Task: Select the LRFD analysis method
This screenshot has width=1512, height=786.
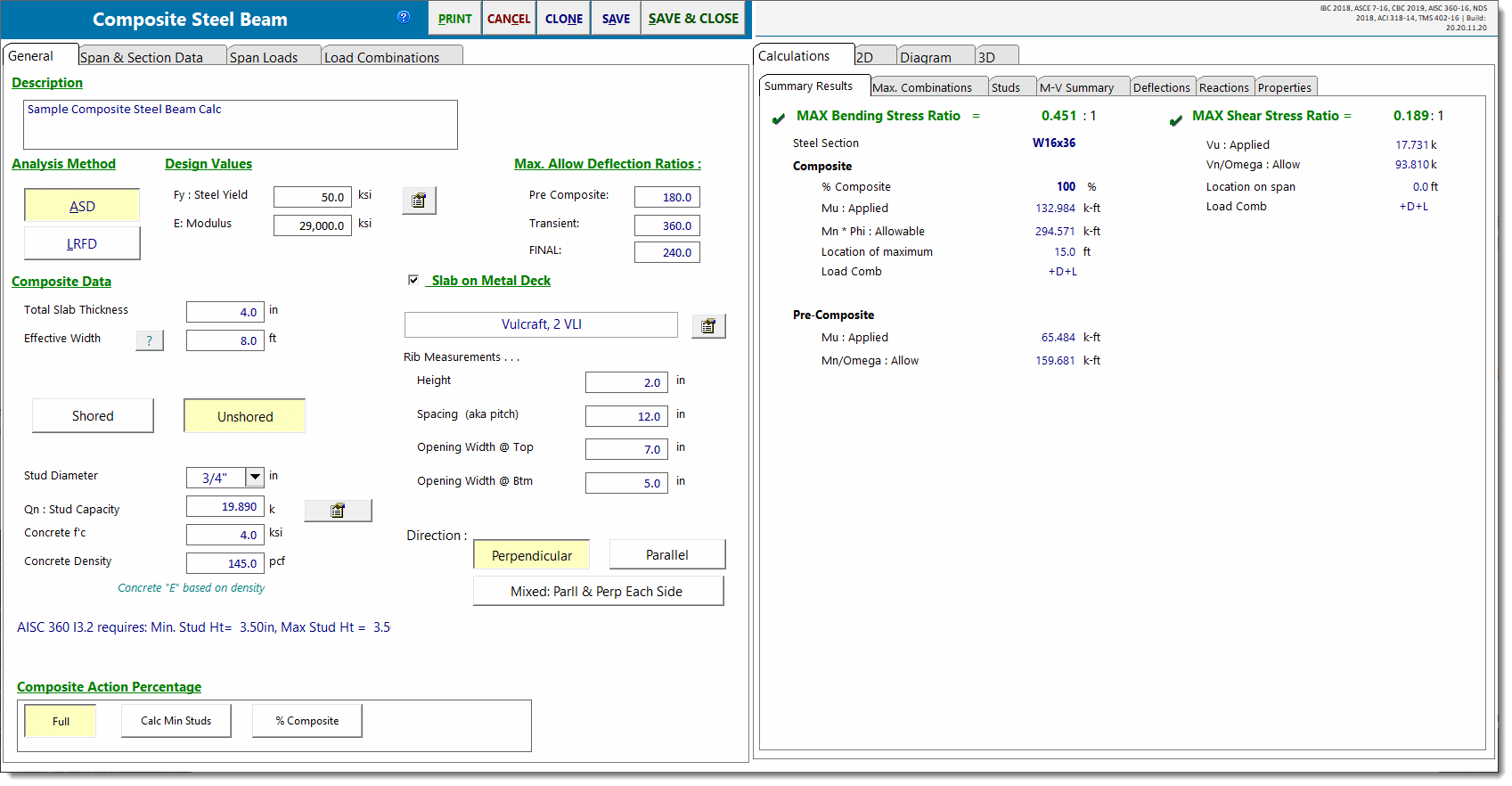Action: tap(82, 243)
